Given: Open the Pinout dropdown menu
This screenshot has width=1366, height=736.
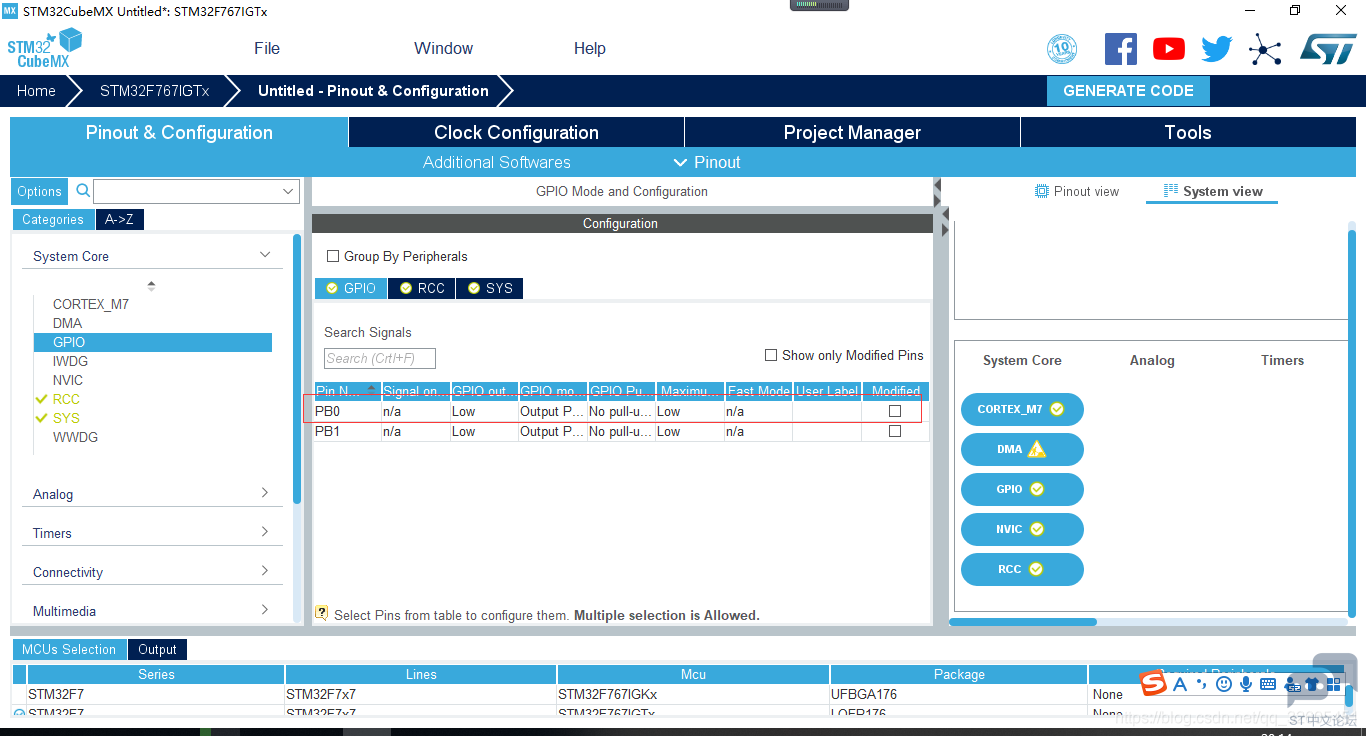Looking at the screenshot, I should click(707, 162).
